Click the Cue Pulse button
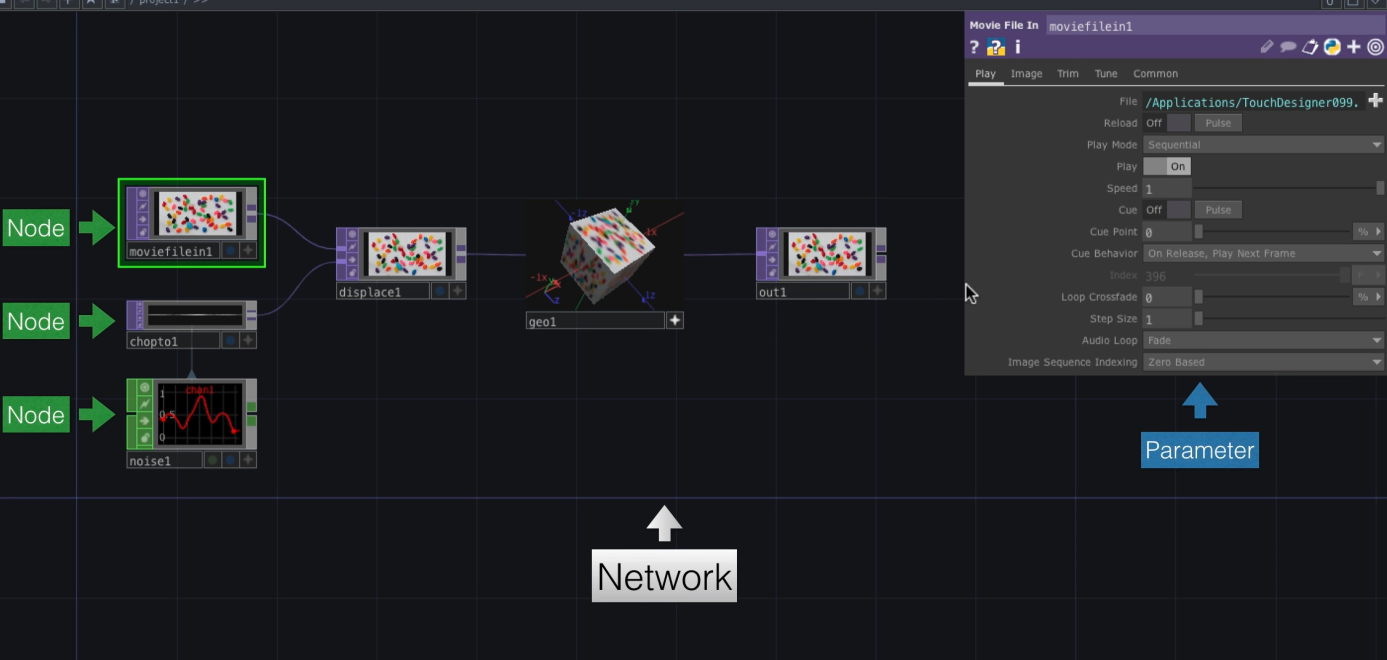The image size is (1387, 660). 1218,210
